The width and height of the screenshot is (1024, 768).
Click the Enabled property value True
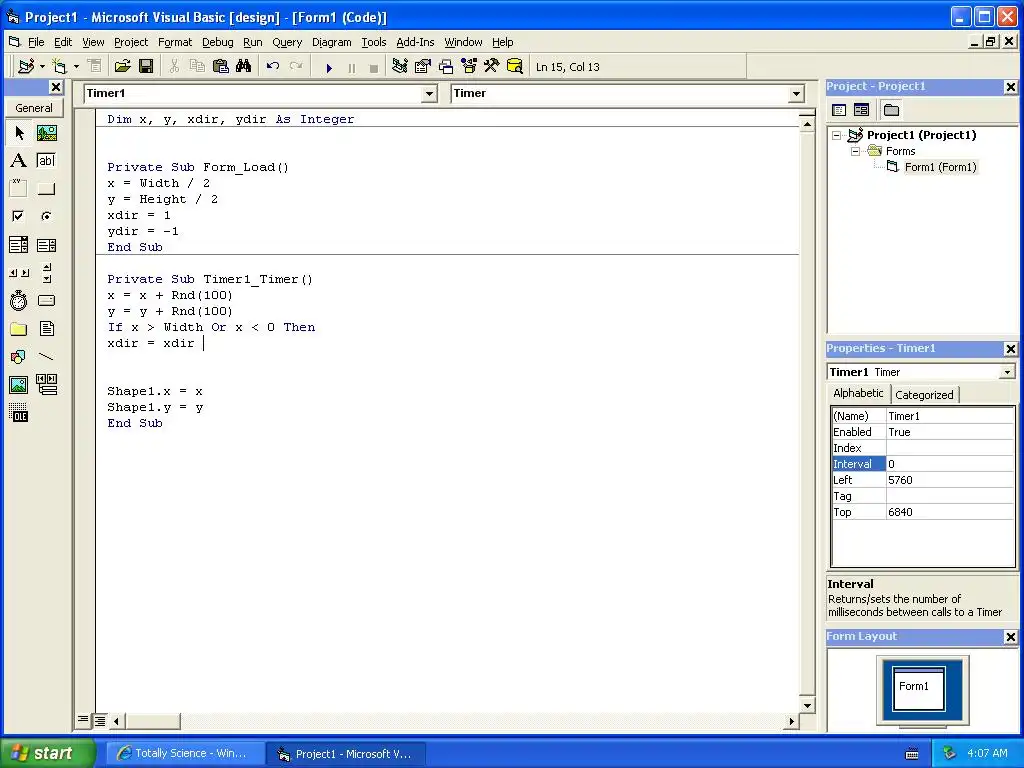950,432
